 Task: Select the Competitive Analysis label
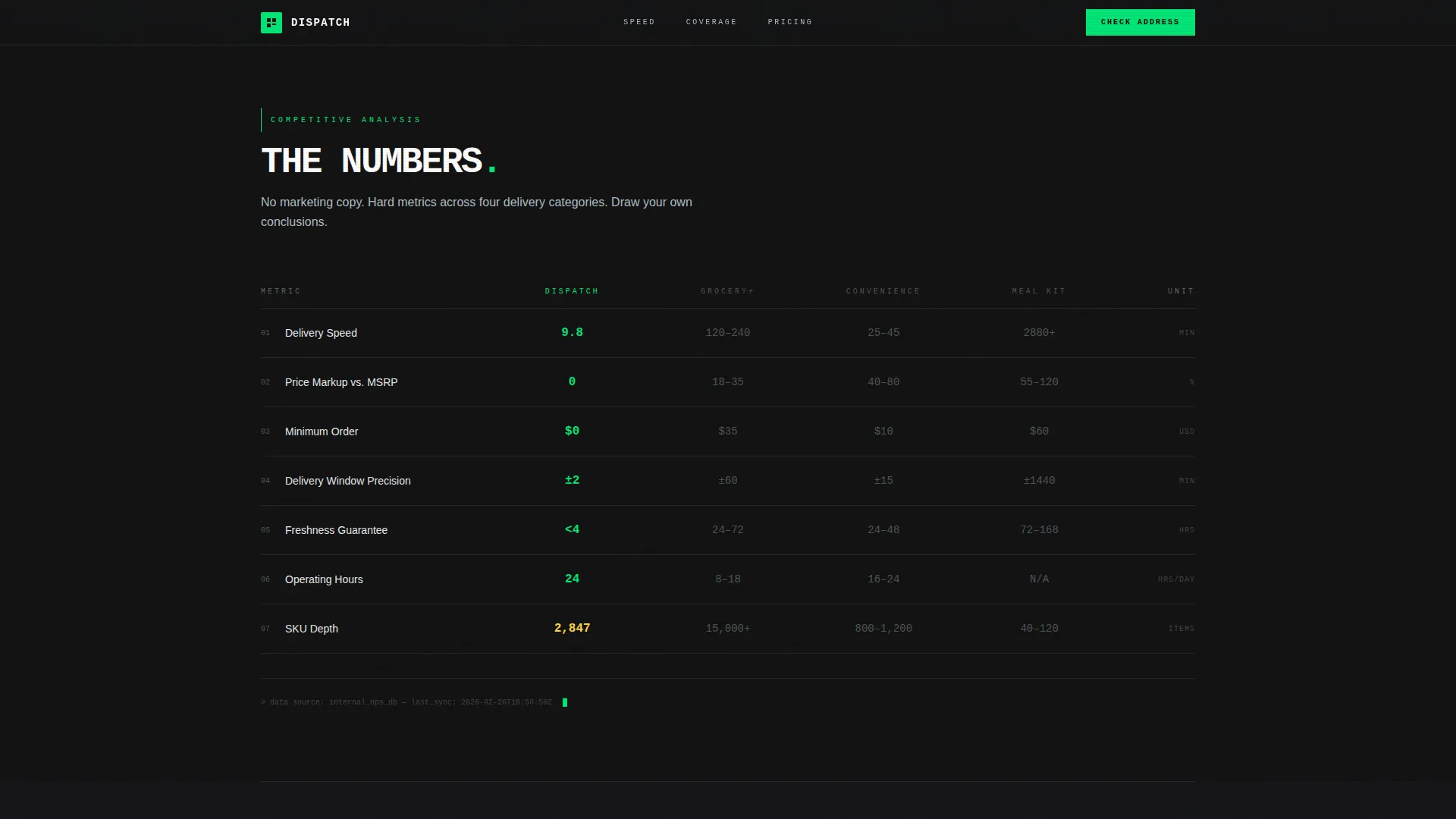click(x=346, y=120)
